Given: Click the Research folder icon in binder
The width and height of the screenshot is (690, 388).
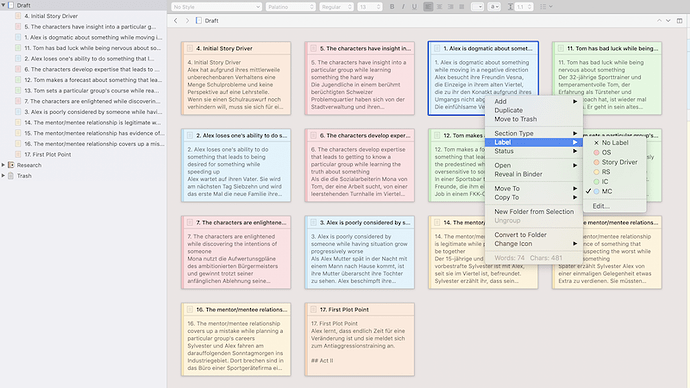Looking at the screenshot, I should (11, 165).
